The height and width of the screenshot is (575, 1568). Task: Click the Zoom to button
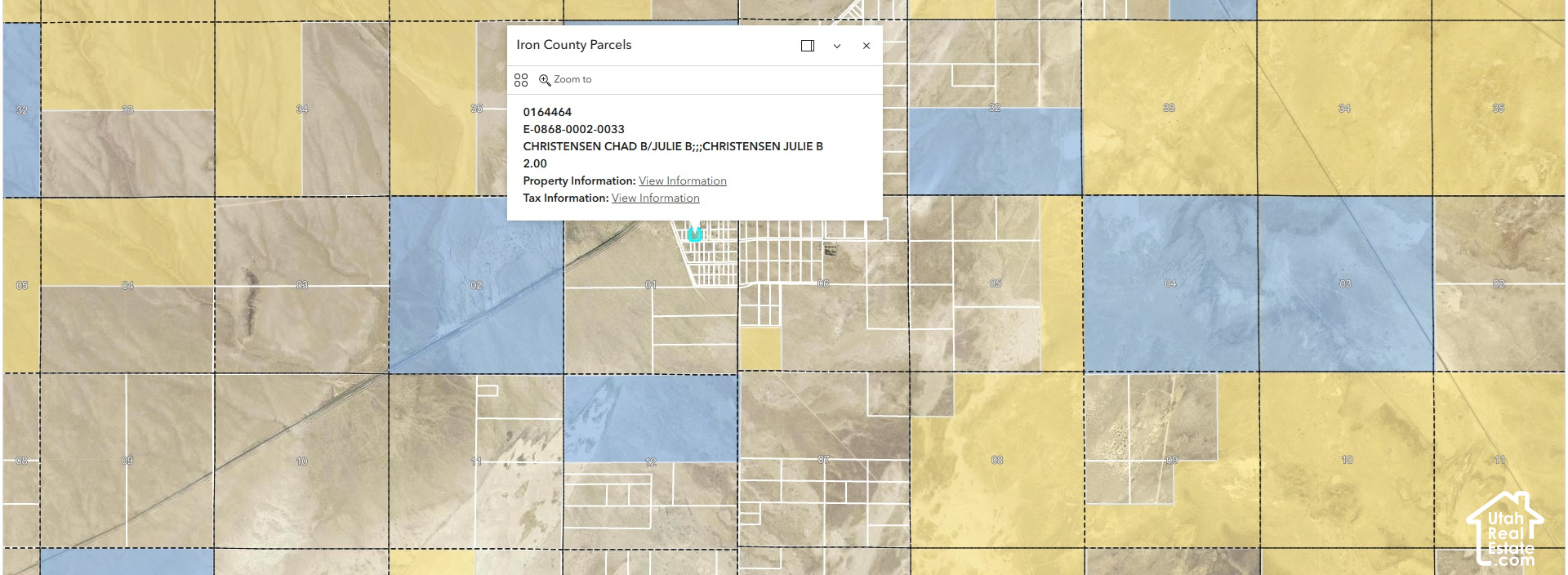(565, 80)
